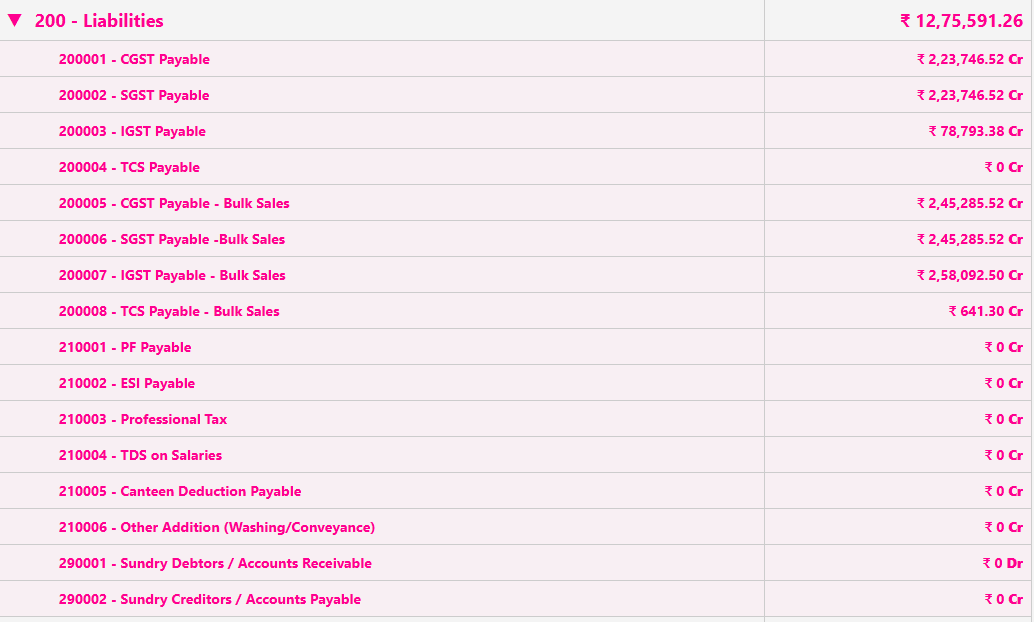Click the Liabilities total amount ₹ 12,75,591.26
Image resolution: width=1034 pixels, height=622 pixels.
click(x=961, y=20)
